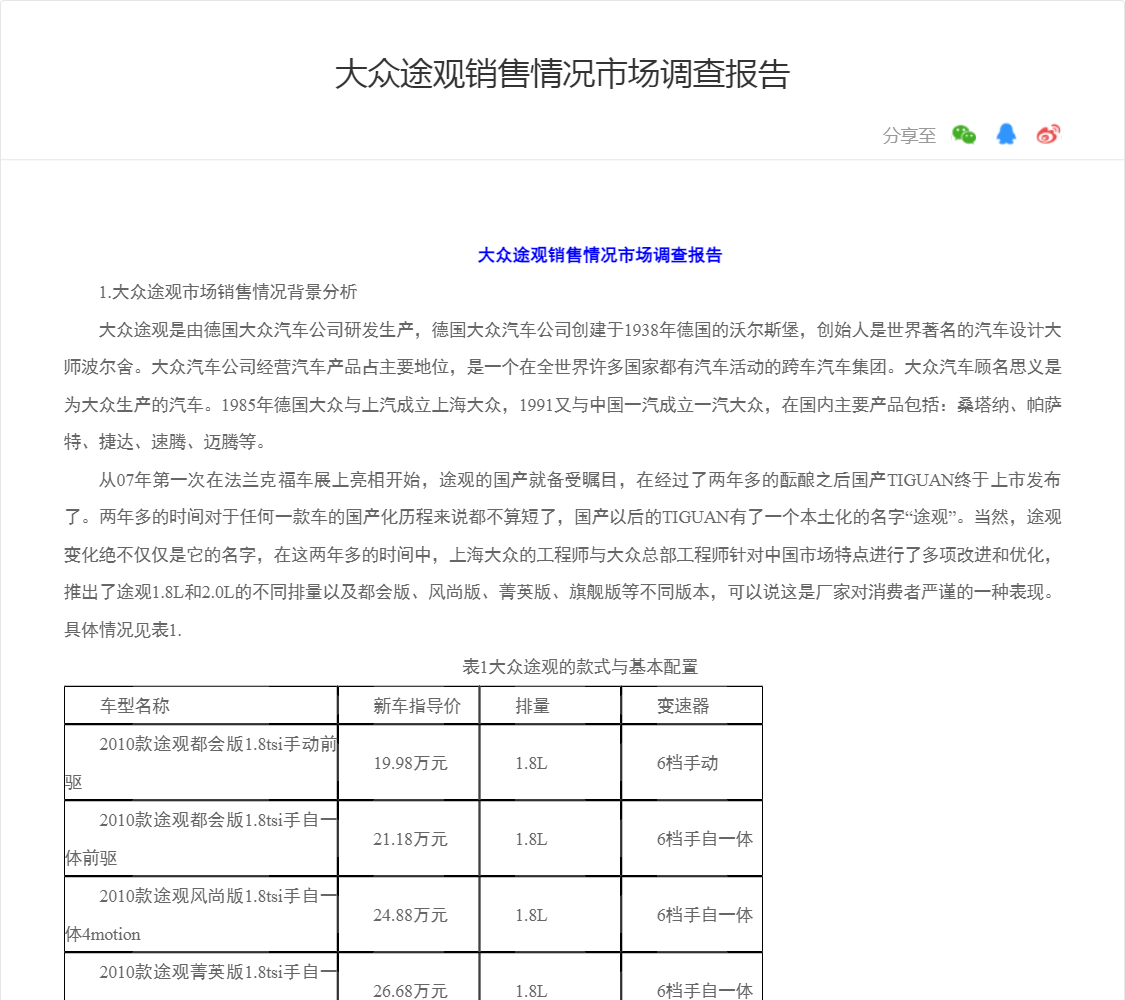Click the 6档手动 transmission cell
The height and width of the screenshot is (1000, 1125).
tap(692, 763)
